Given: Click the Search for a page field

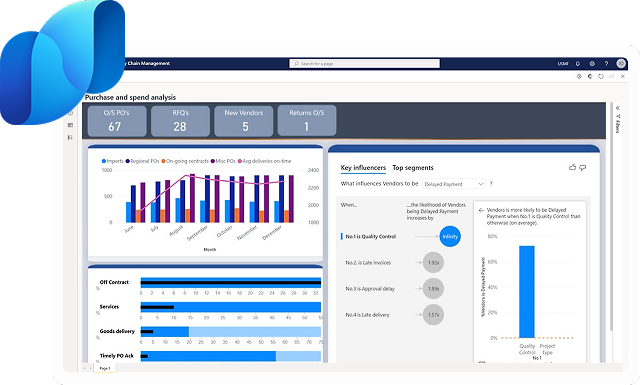Looking at the screenshot, I should [364, 63].
